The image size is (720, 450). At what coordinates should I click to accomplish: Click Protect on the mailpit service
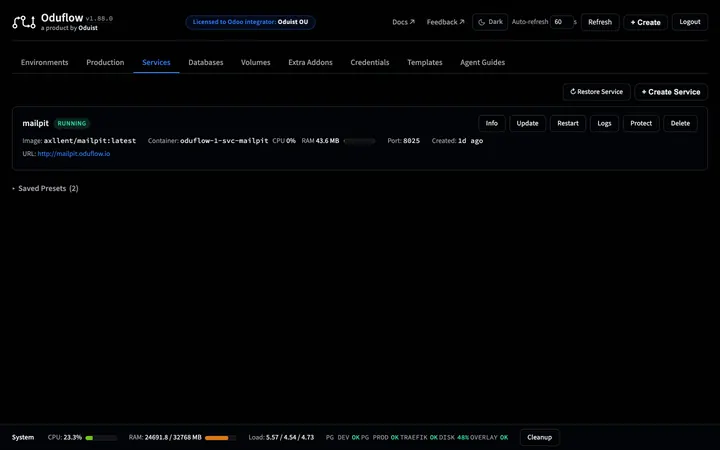(x=641, y=123)
